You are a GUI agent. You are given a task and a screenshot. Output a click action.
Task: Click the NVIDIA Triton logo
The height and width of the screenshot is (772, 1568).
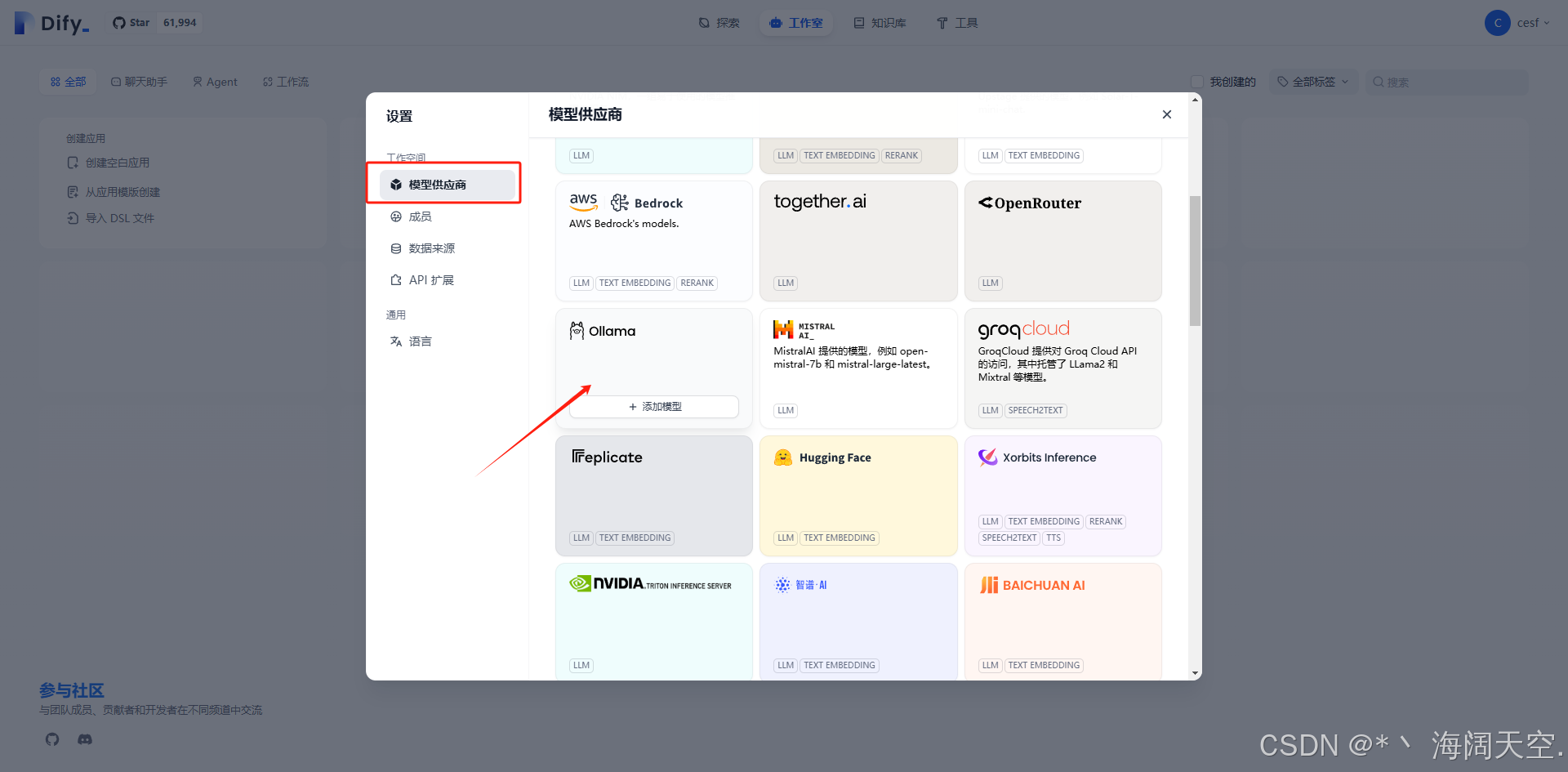(x=651, y=584)
